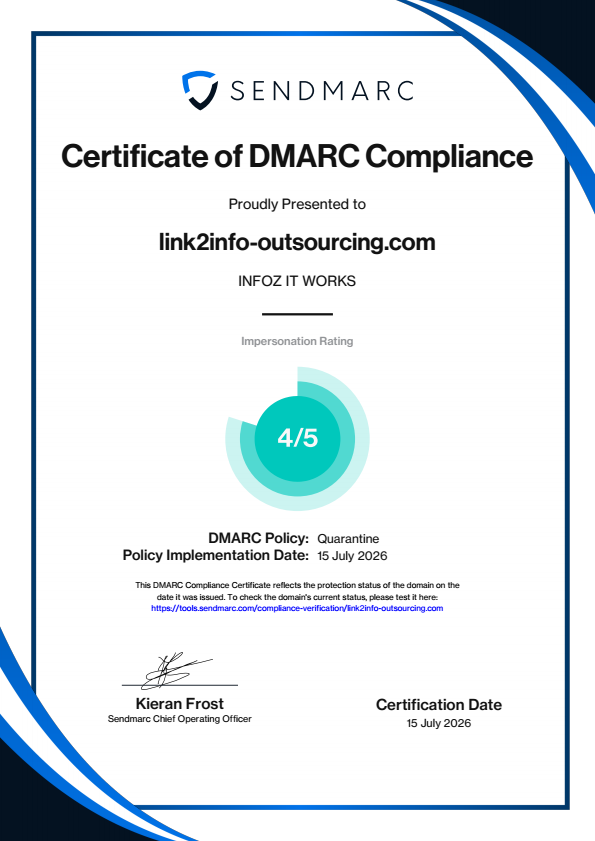Click the 'SENDMARC' wordmark text
This screenshot has width=595, height=841.
pos(322,91)
